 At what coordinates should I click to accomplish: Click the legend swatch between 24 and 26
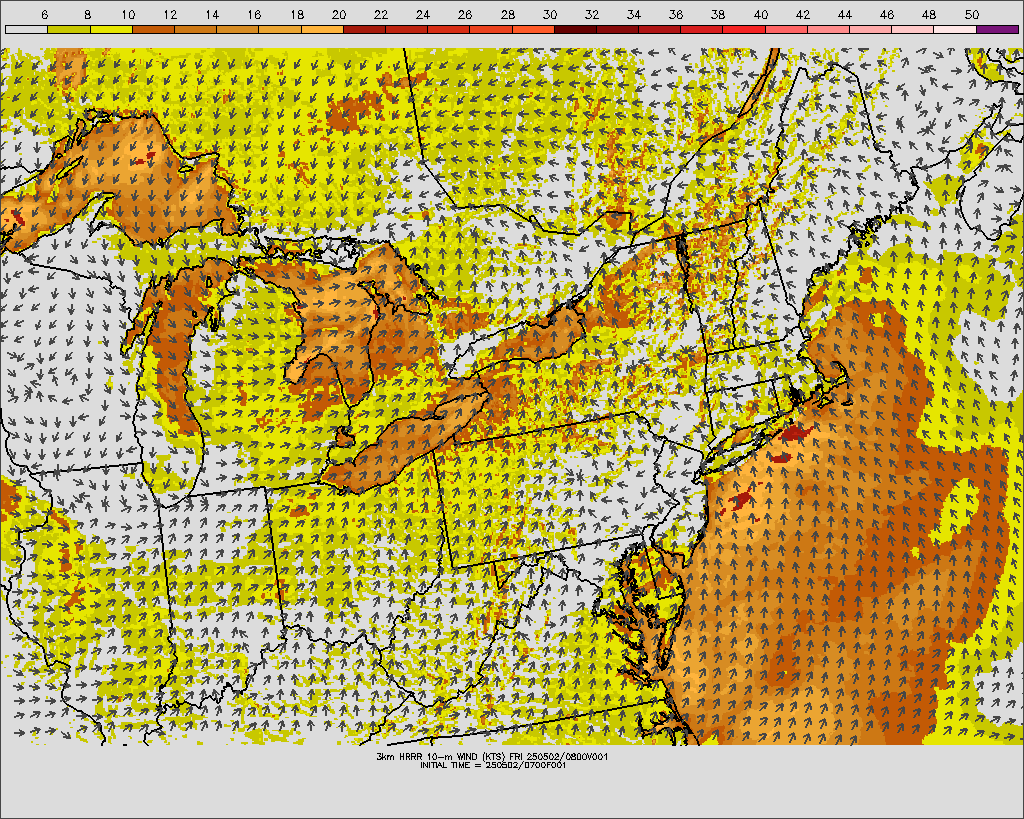[x=448, y=29]
